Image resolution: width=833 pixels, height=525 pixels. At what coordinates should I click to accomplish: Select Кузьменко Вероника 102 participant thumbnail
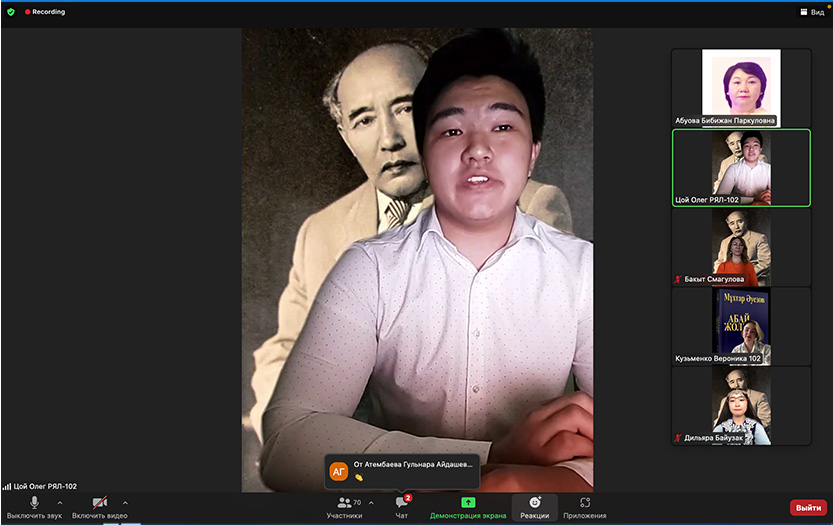click(x=741, y=326)
